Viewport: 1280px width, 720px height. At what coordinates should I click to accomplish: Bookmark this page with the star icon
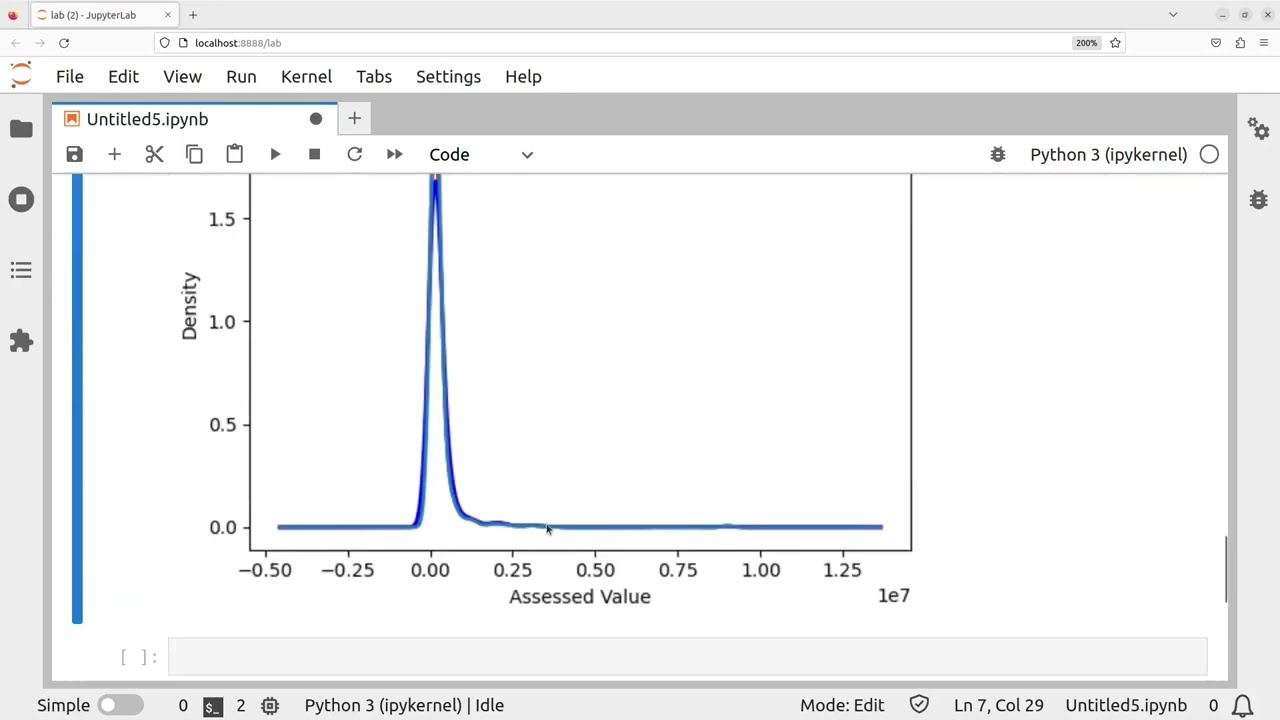point(1115,43)
